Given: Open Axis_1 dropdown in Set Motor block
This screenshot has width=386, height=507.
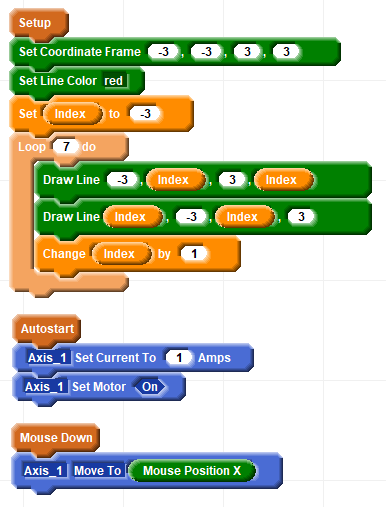Looking at the screenshot, I should point(46,387).
